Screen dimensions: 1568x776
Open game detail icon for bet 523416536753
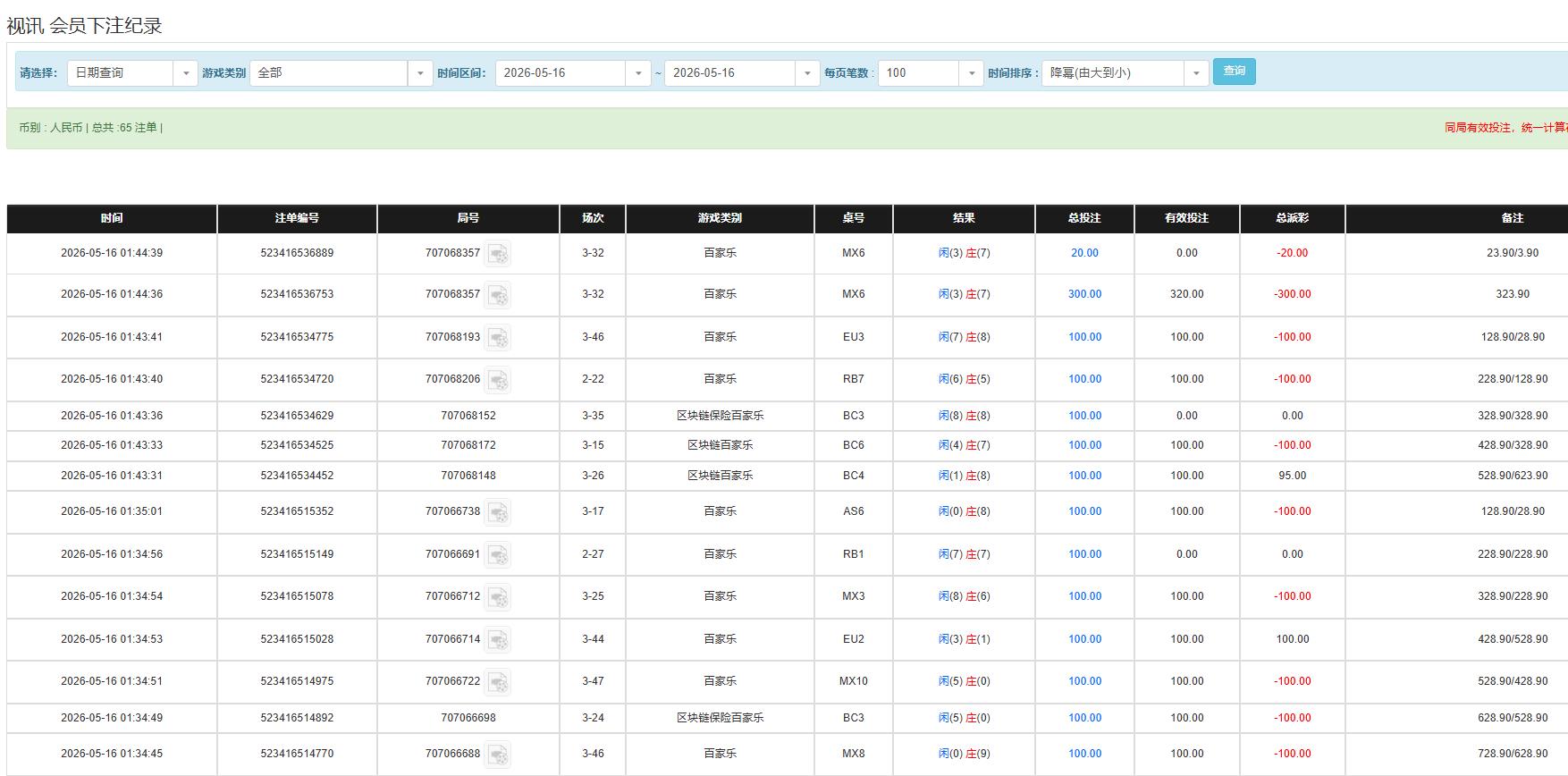[498, 295]
